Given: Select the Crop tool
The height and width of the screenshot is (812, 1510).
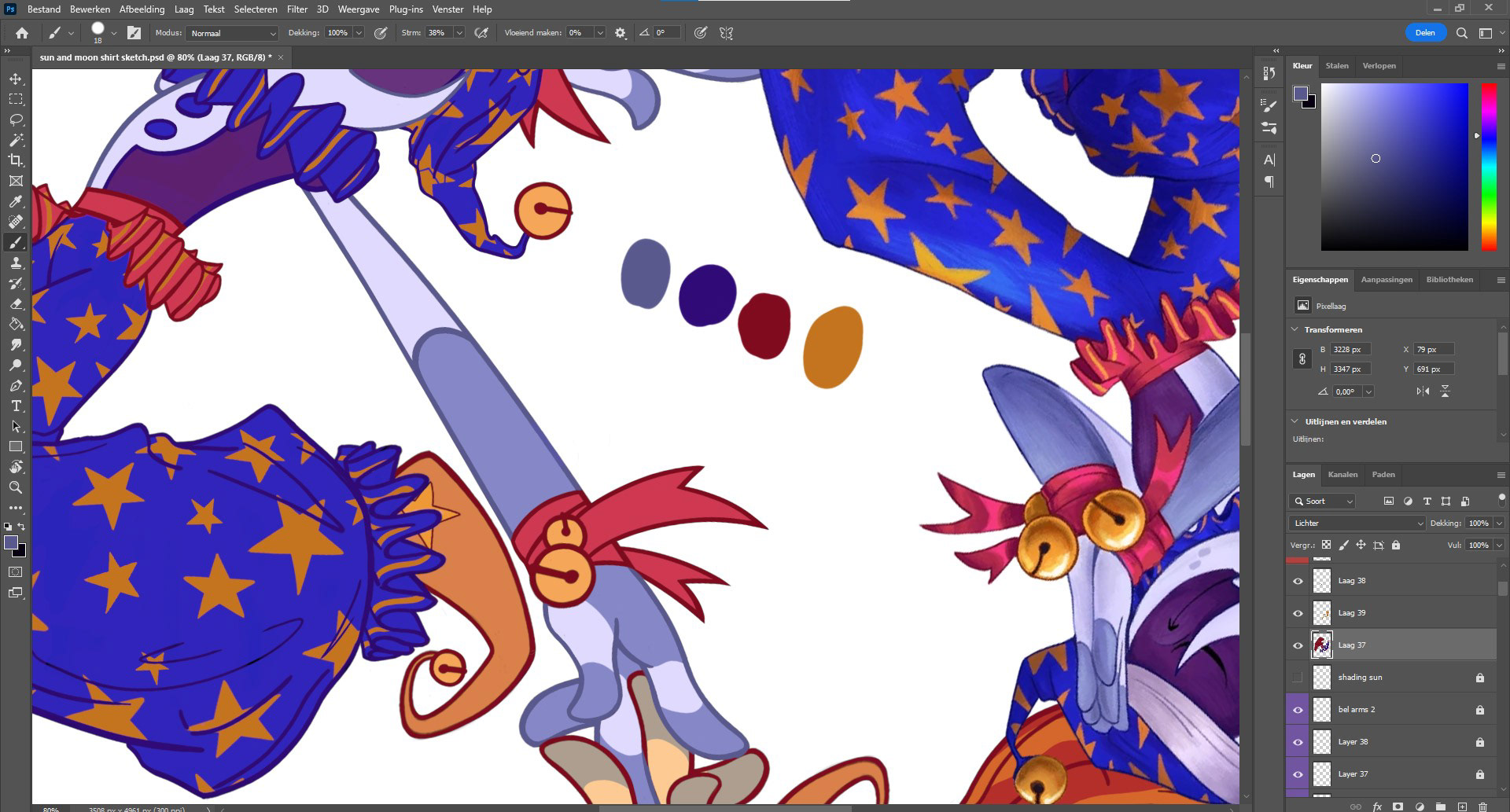Looking at the screenshot, I should (16, 160).
